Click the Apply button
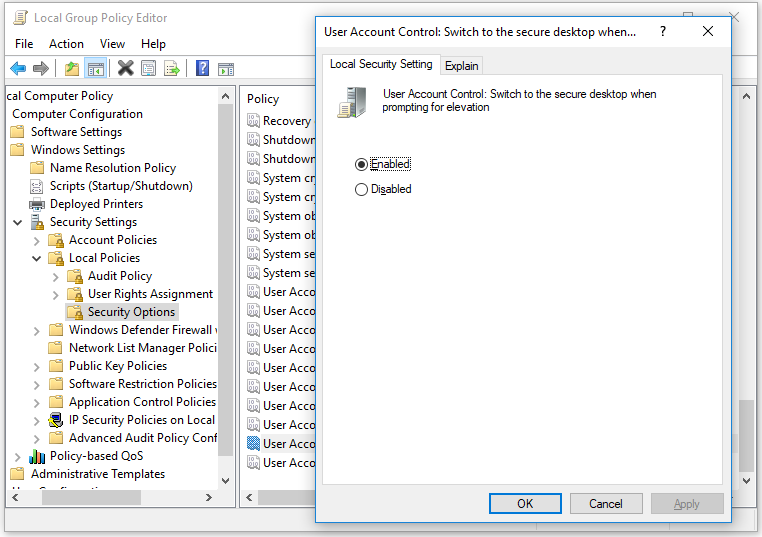762x537 pixels. (687, 503)
